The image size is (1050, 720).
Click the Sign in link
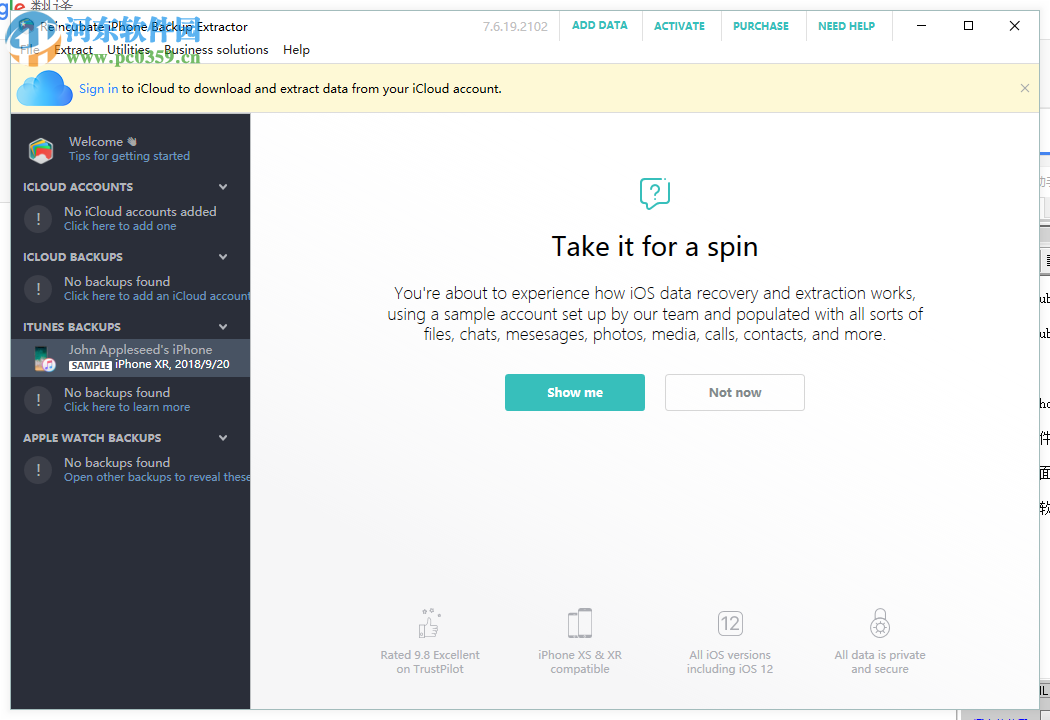point(98,88)
